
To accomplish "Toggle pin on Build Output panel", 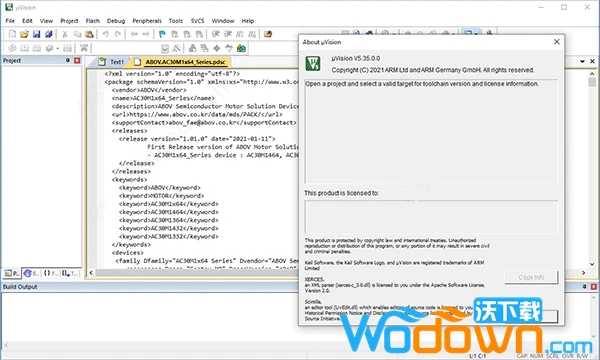I will (584, 287).
